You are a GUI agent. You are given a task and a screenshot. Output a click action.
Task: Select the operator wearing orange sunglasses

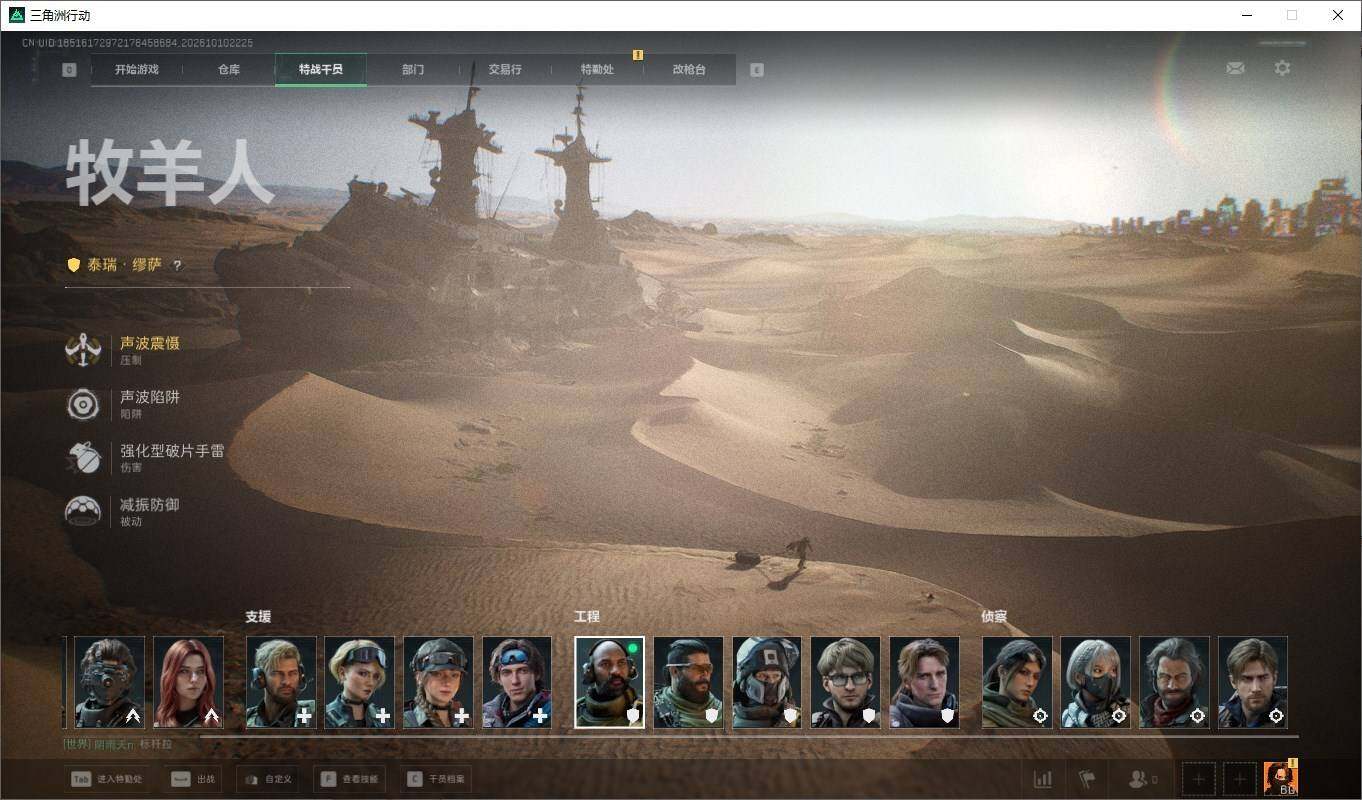click(688, 682)
